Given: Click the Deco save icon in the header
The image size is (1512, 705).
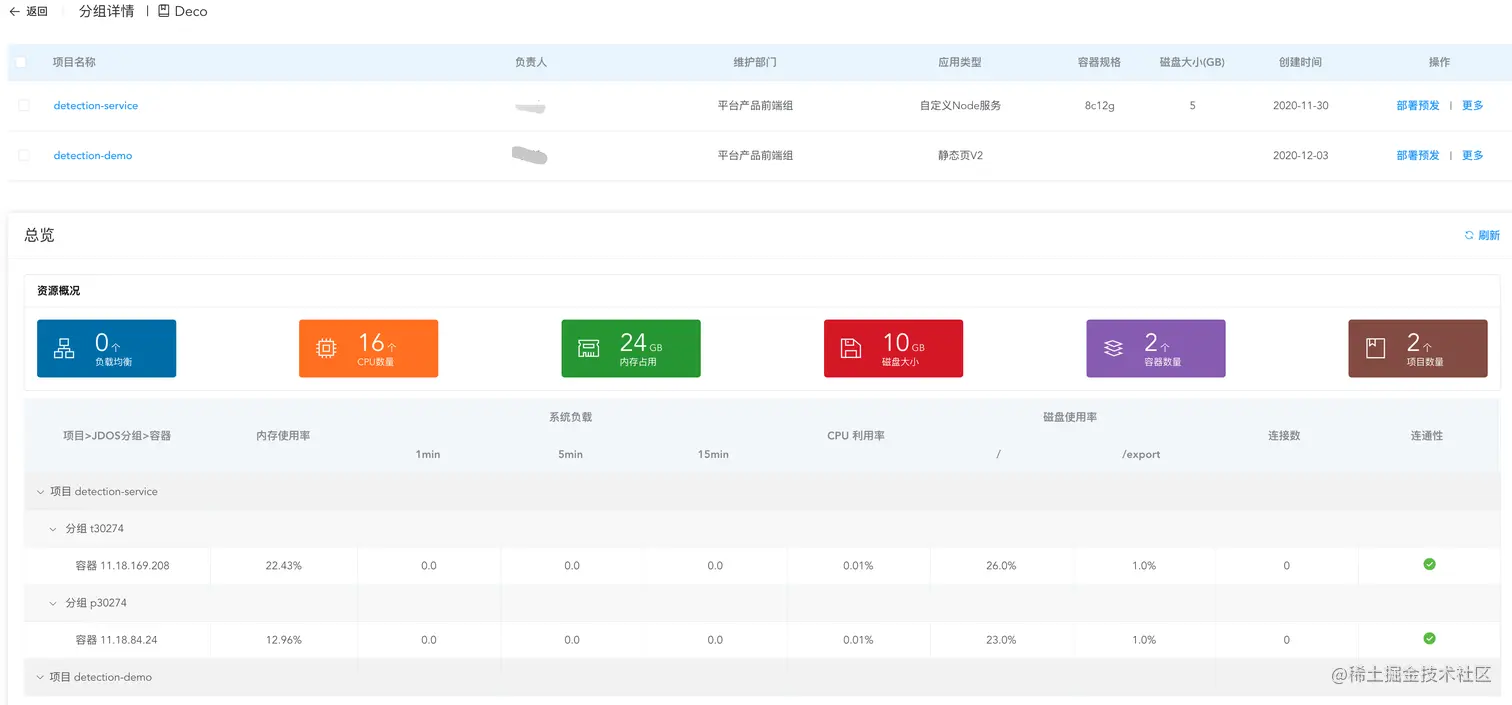Looking at the screenshot, I should tap(163, 11).
